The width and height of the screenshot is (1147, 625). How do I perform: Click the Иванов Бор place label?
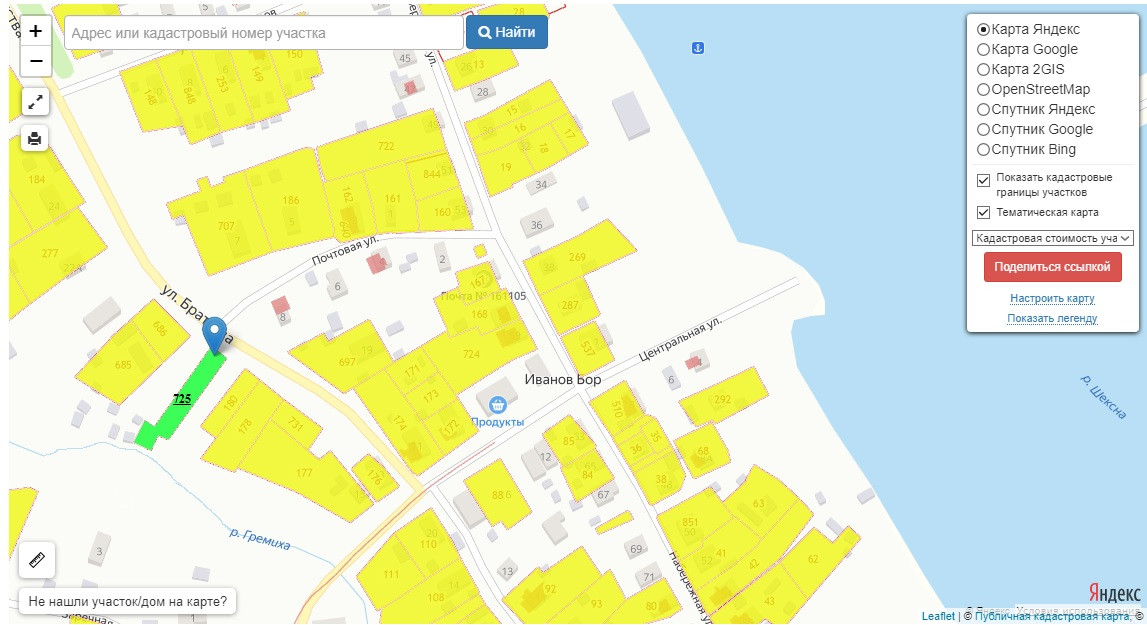(x=563, y=380)
